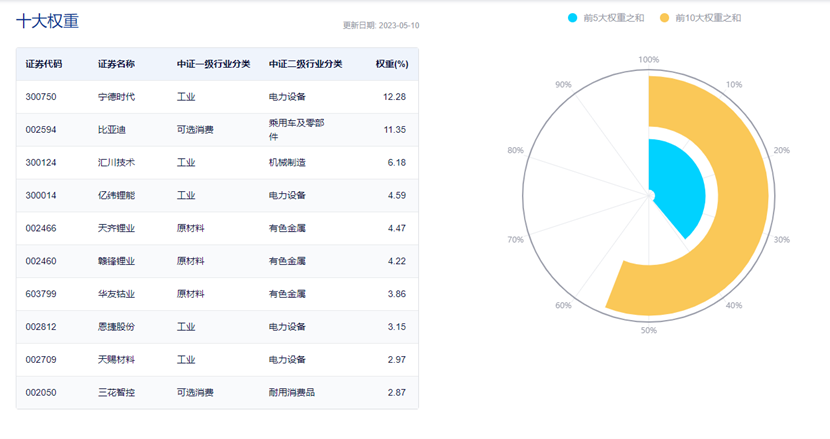Select stock code 002466
Screen dimensions: 830x439
pyautogui.click(x=41, y=228)
